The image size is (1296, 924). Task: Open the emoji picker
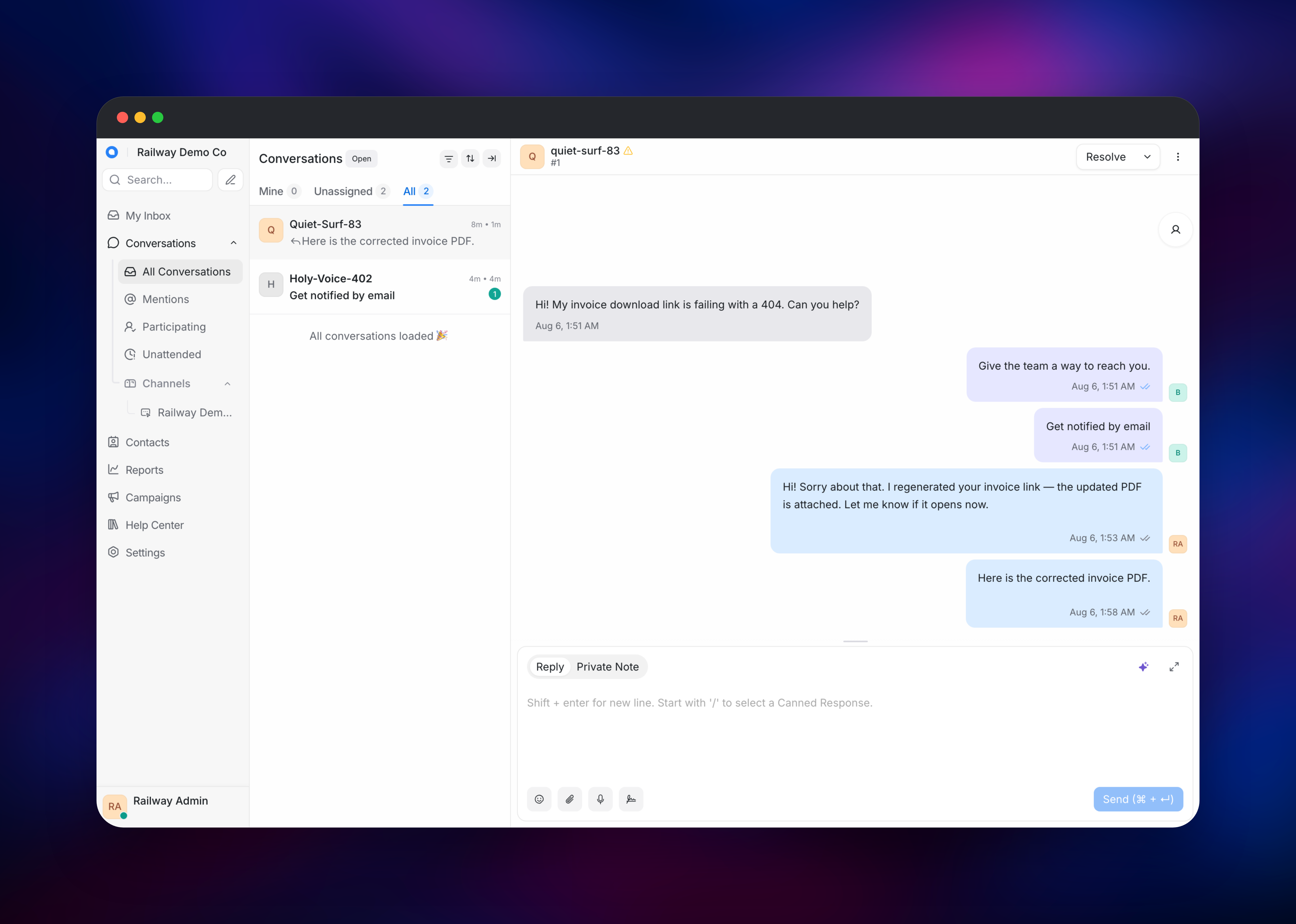pos(539,799)
